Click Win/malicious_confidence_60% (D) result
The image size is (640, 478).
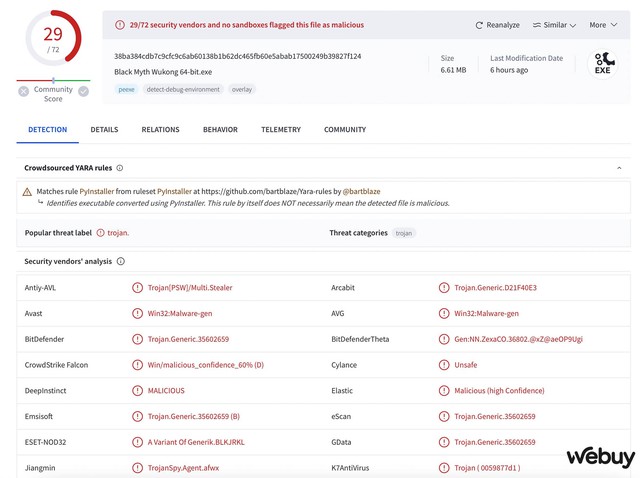(206, 365)
